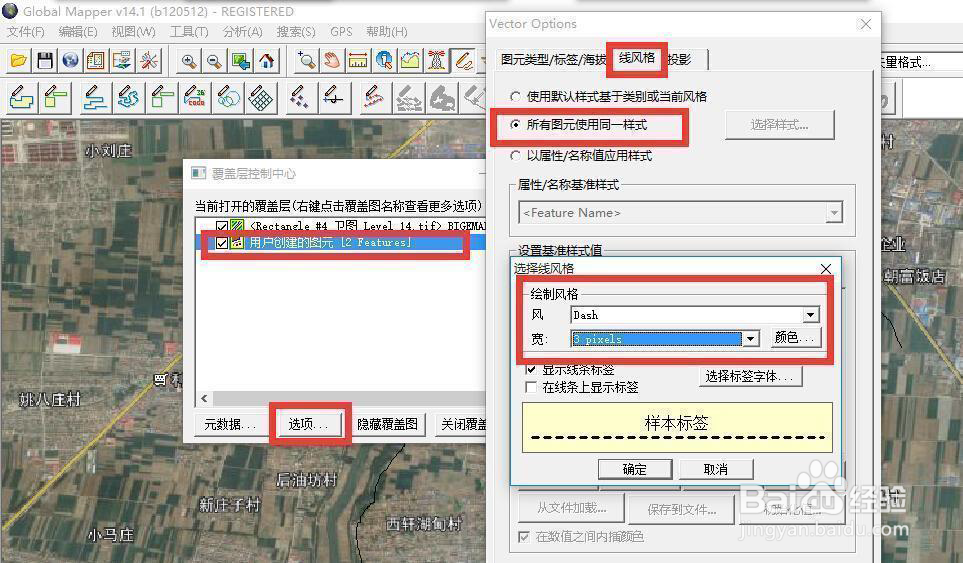Screen dimensions: 963x563
Task: Click layer list left scroll arrow
Action: 204,398
